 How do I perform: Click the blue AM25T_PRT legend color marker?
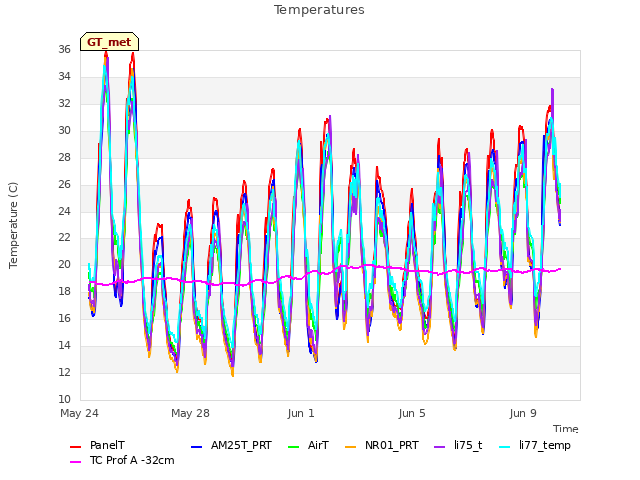point(196,447)
